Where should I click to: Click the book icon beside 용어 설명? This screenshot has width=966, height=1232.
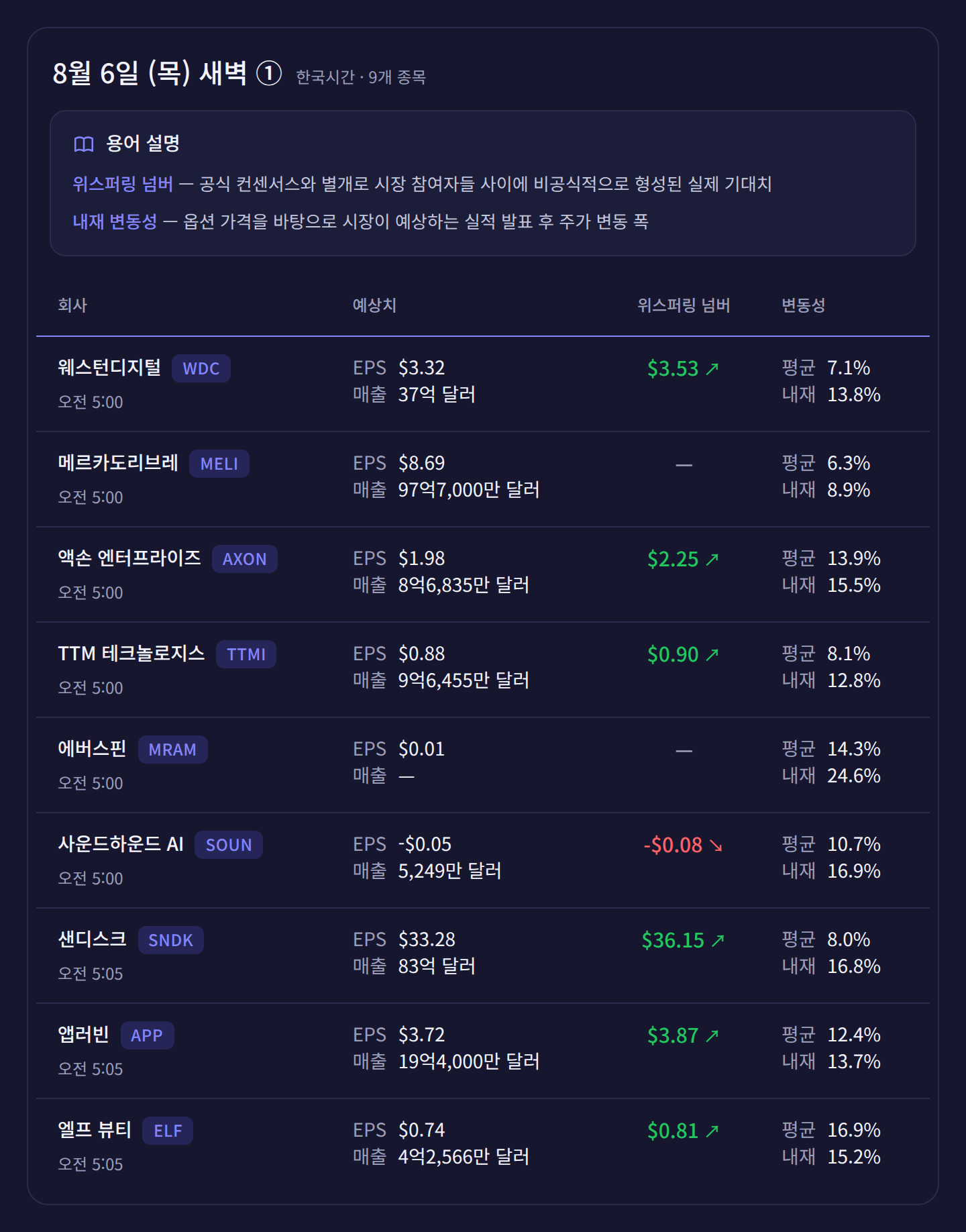[x=84, y=144]
